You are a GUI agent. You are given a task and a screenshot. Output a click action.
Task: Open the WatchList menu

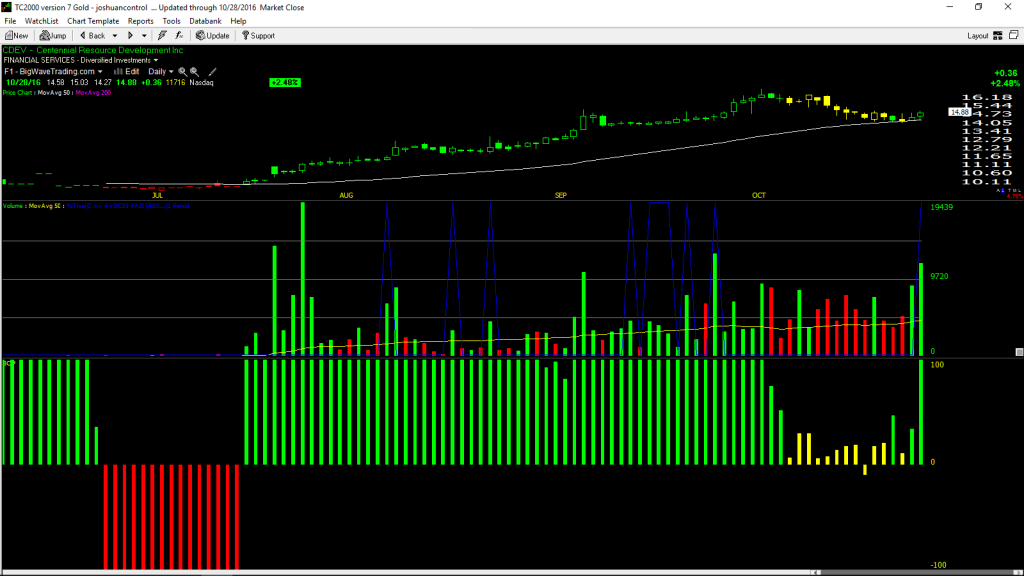click(41, 21)
